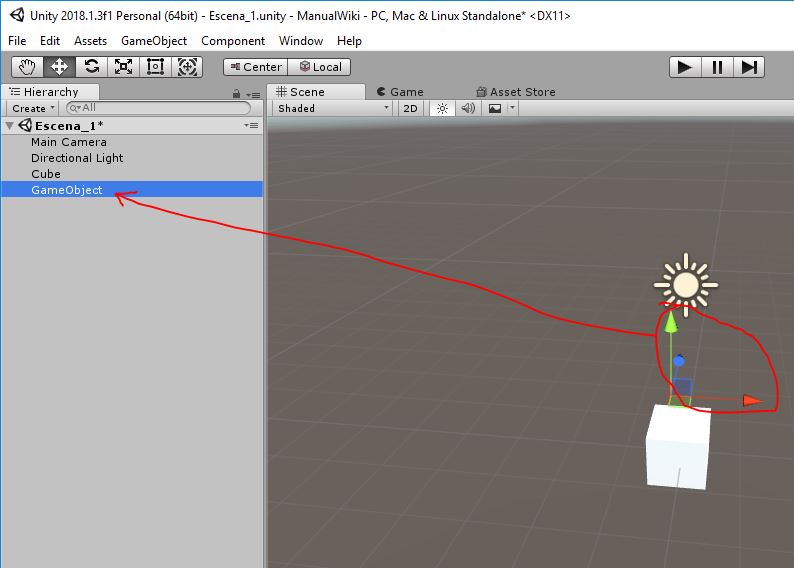
Task: Open the Create dropdown in Hierarchy
Action: [33, 108]
